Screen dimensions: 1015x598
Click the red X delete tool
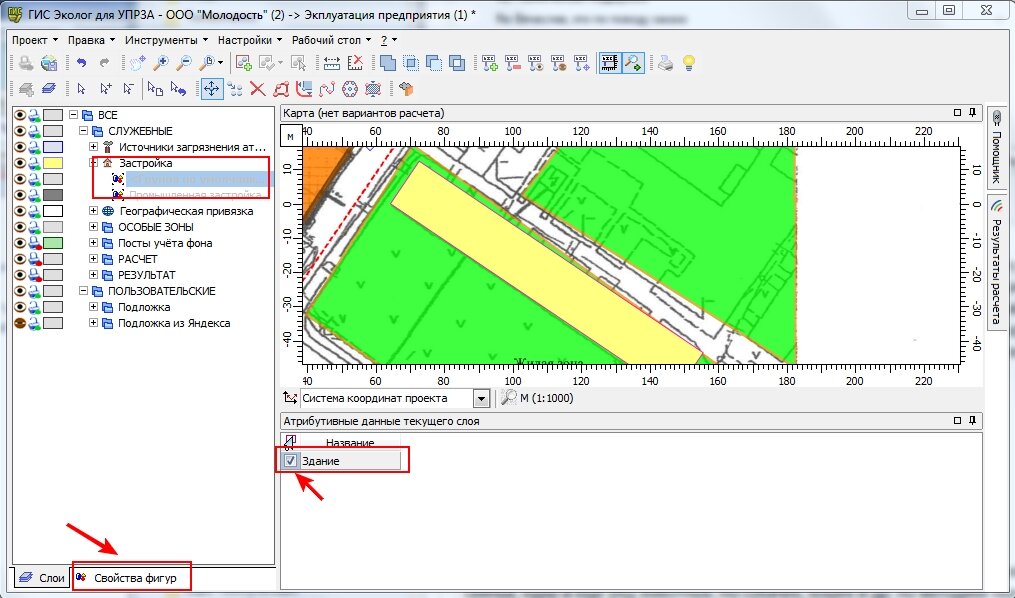click(x=258, y=89)
